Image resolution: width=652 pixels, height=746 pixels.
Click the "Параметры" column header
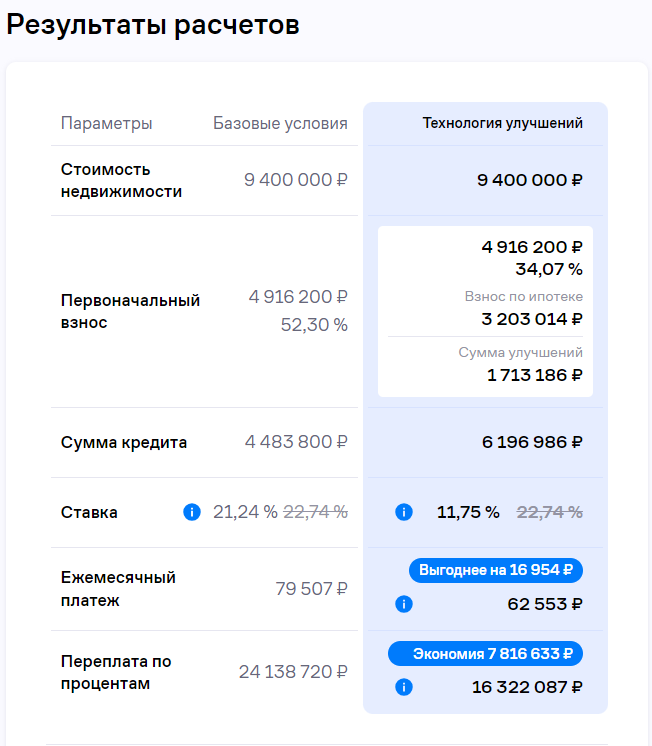(107, 124)
